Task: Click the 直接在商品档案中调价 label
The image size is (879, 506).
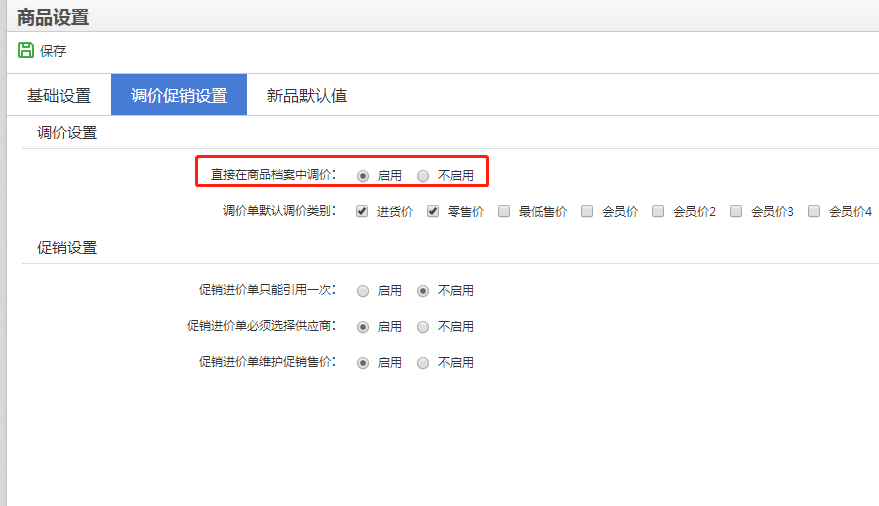Action: tap(274, 175)
